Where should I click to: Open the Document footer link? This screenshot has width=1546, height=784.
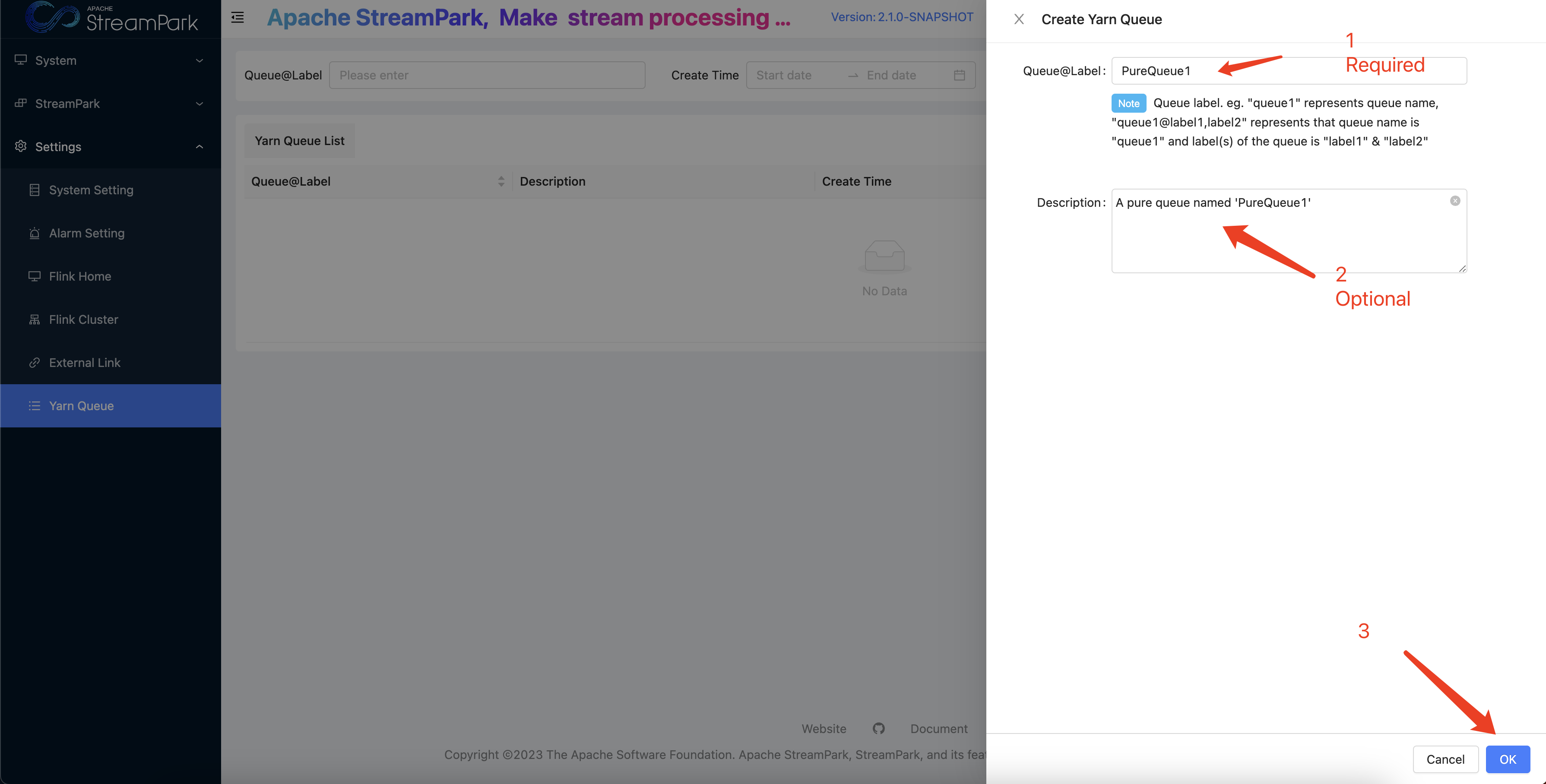tap(939, 728)
